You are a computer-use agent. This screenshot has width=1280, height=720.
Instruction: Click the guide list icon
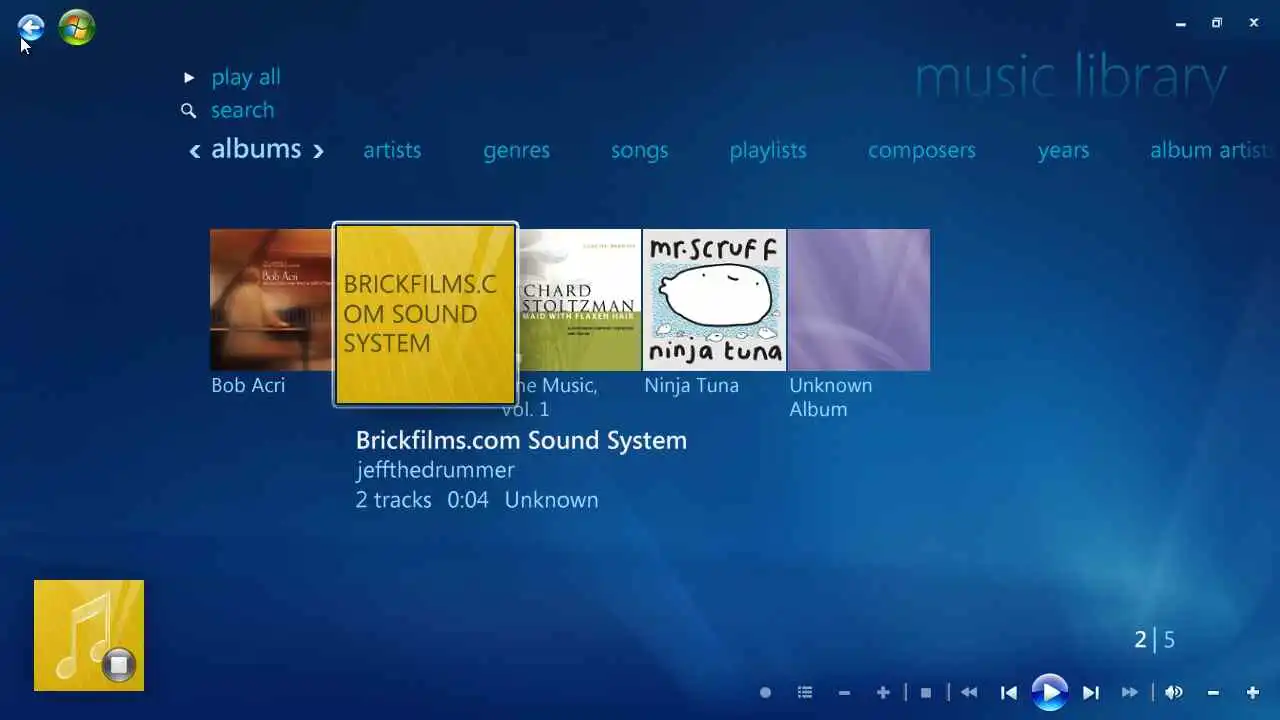(x=805, y=692)
